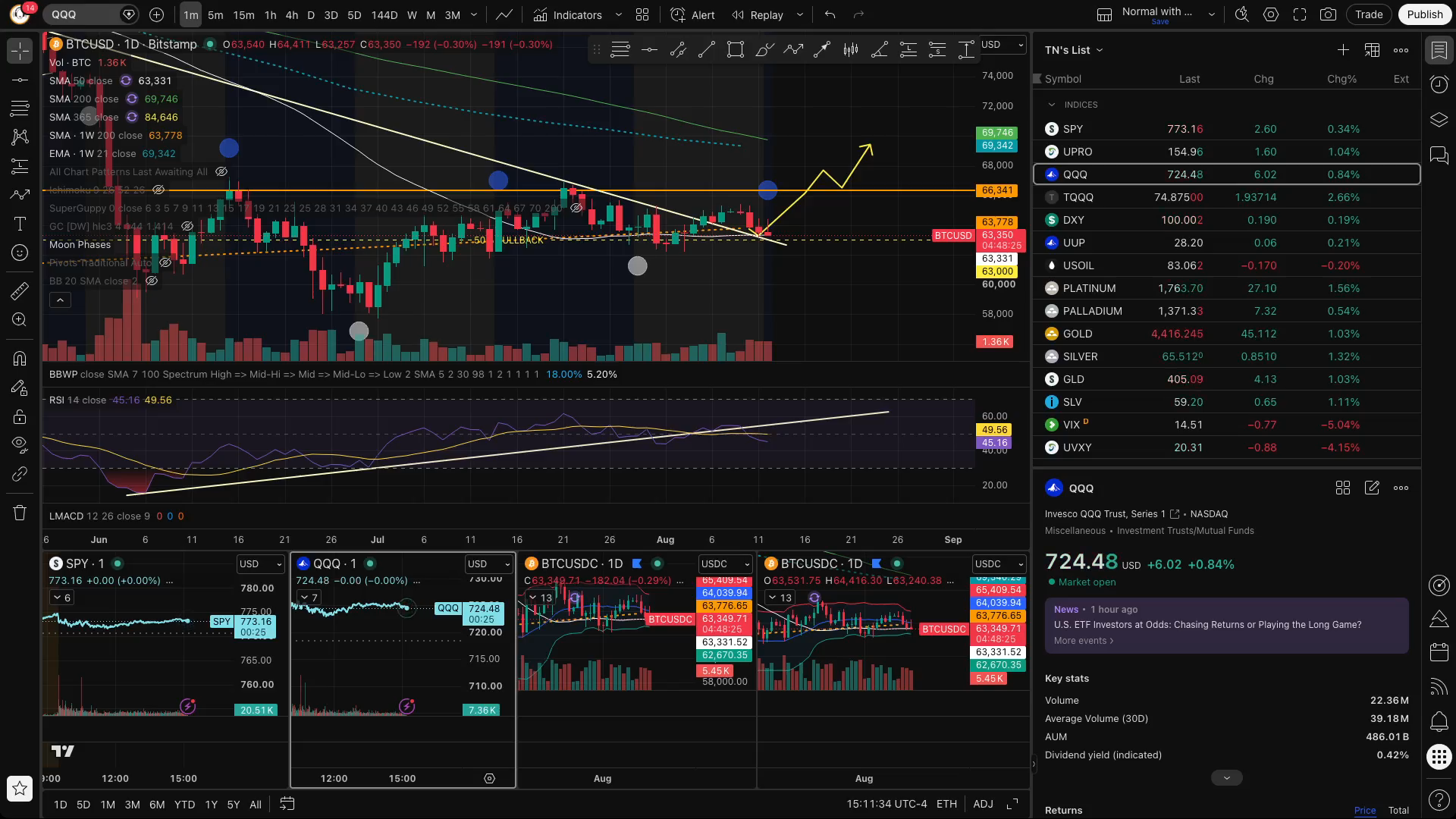The height and width of the screenshot is (819, 1456).
Task: Select the GOLD row in watchlist
Action: (x=1226, y=334)
